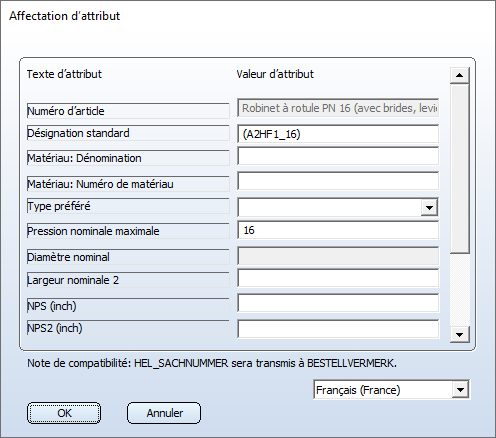Click the Numéro d'article value field
496x438 pixels.
[338, 108]
